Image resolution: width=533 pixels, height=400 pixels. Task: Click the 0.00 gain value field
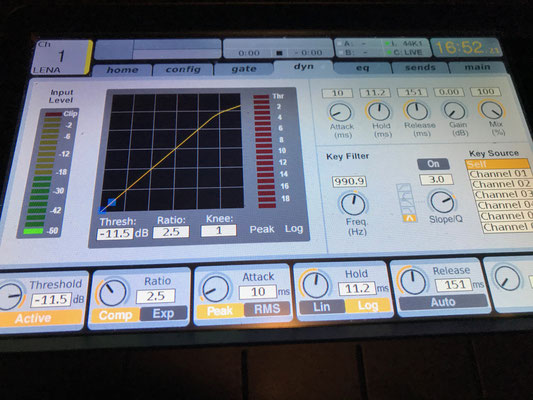click(x=448, y=92)
